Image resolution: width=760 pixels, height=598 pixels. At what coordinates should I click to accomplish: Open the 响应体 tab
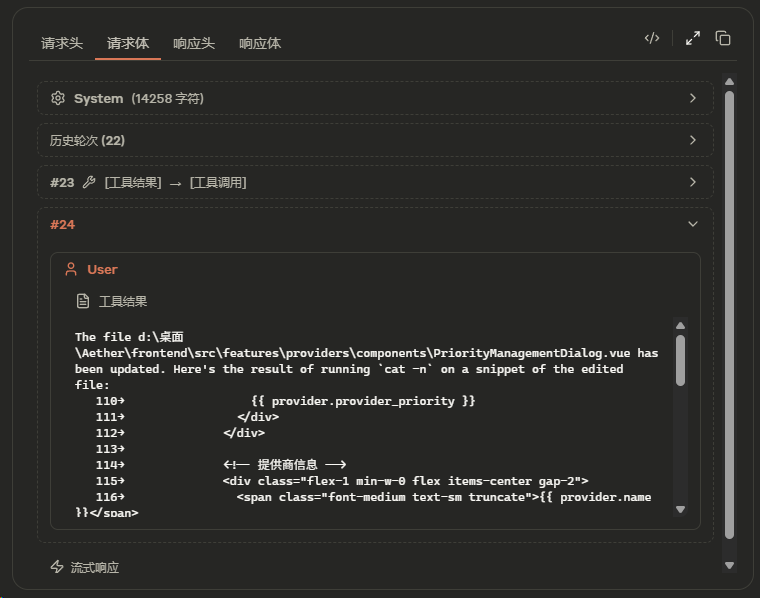(260, 43)
